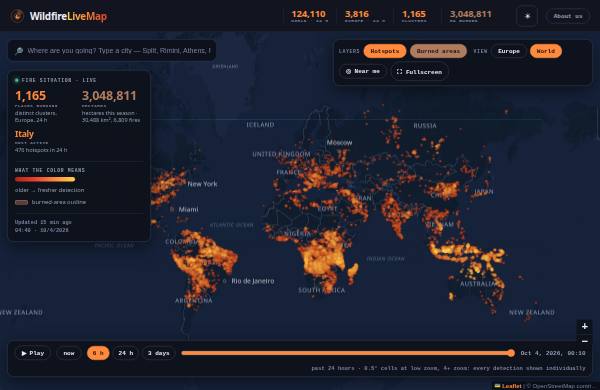Open the OpenStreetMap contributors link

(562, 386)
